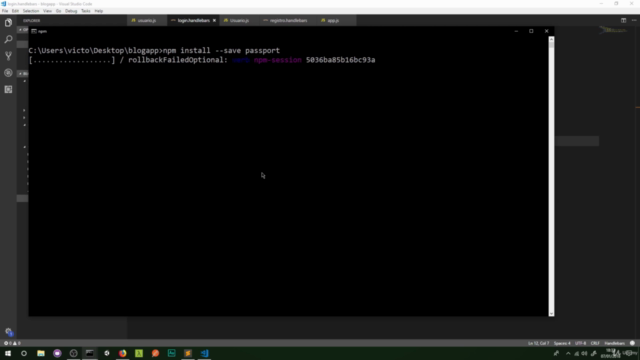This screenshot has height=360, width=640.
Task: Click the Cortana search circle on taskbar
Action: tap(24, 353)
